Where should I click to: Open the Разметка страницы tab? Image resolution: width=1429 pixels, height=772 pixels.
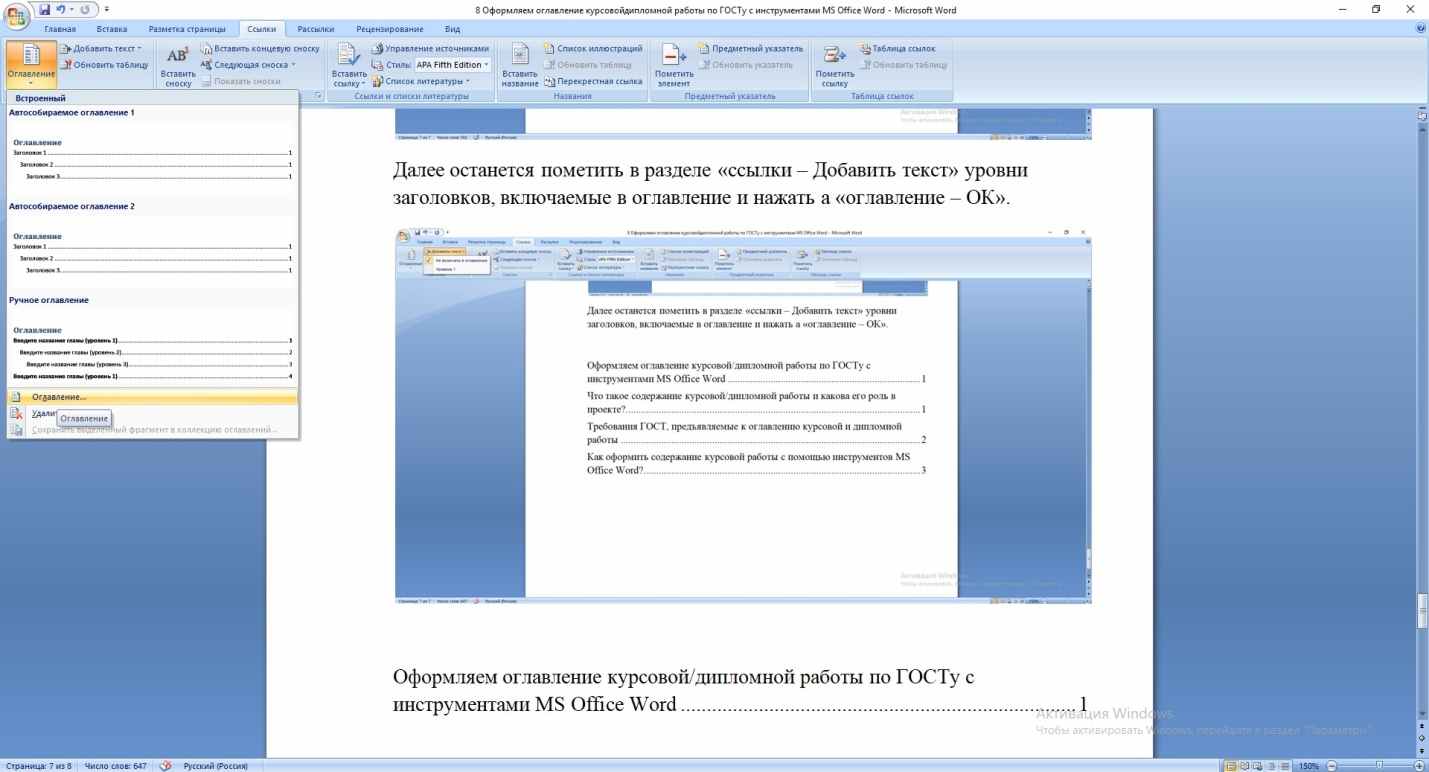(187, 28)
